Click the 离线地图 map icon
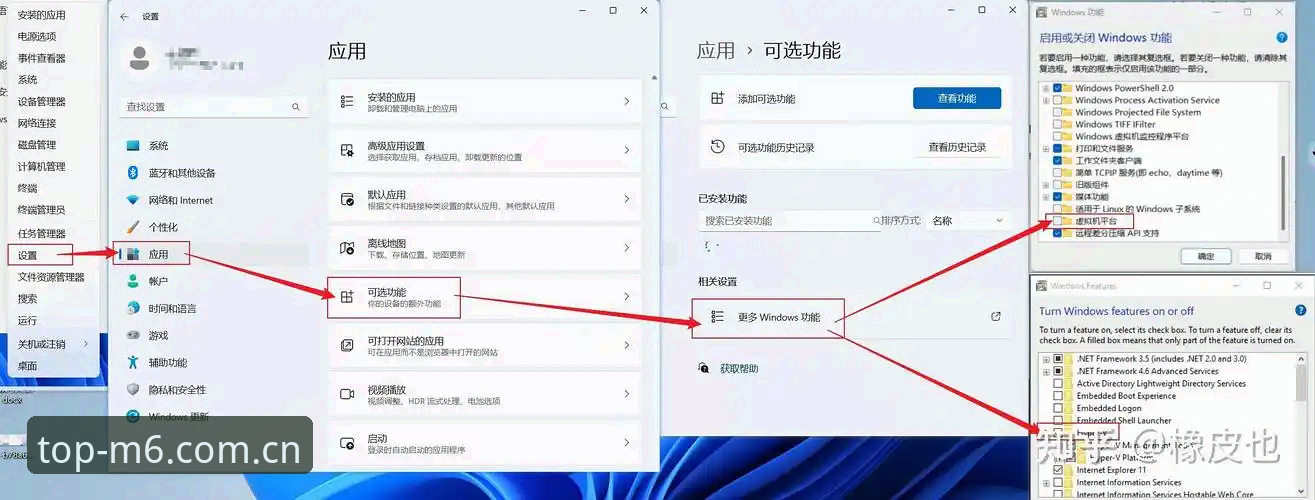1315x500 pixels. tap(347, 247)
